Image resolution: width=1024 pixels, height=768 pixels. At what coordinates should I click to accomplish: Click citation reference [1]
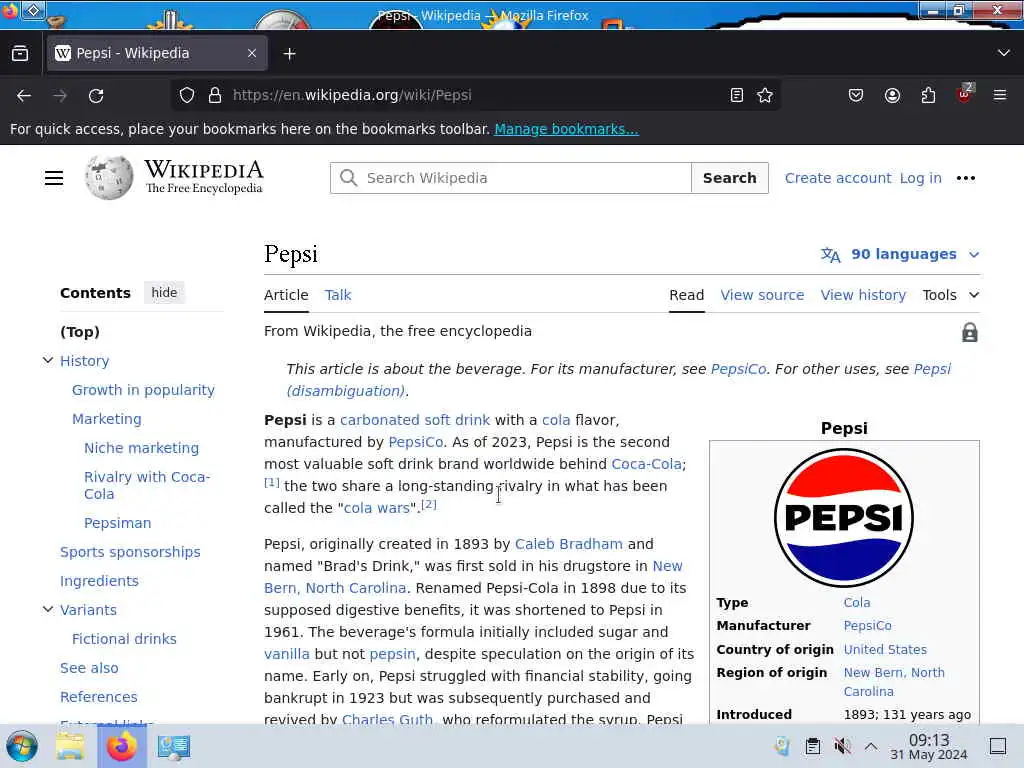pos(272,483)
